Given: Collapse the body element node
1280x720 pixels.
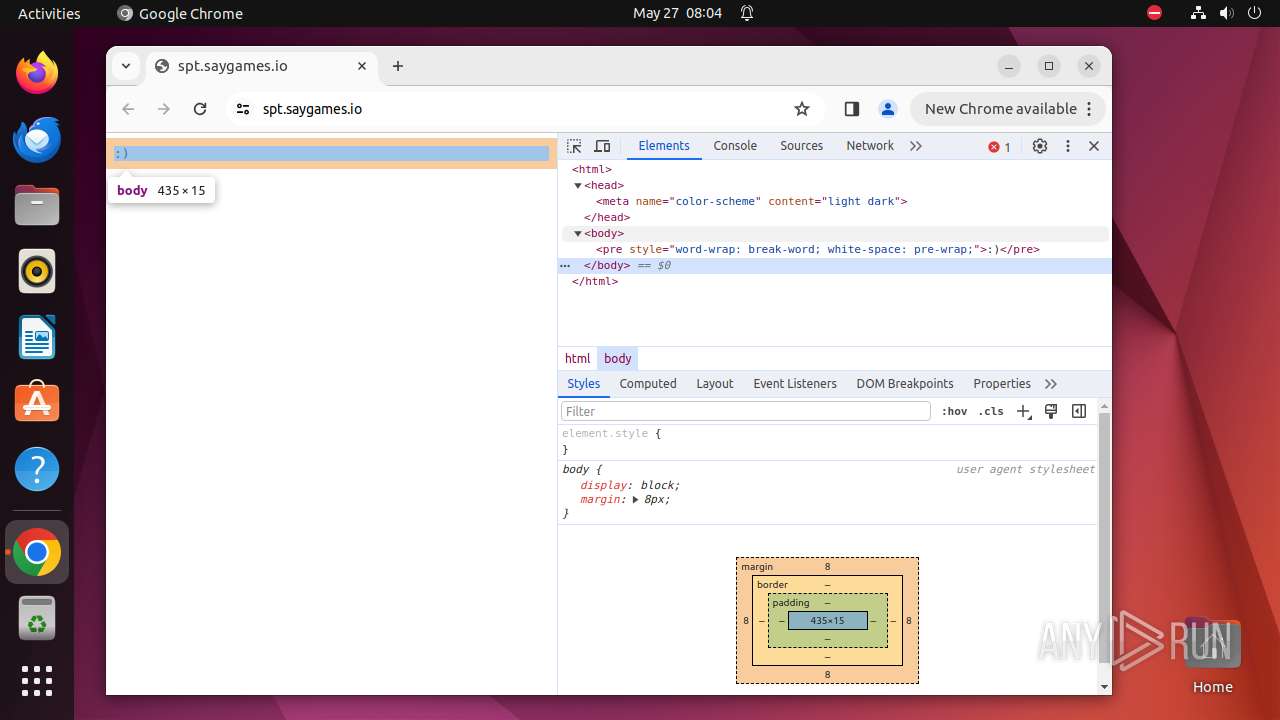Looking at the screenshot, I should (578, 233).
